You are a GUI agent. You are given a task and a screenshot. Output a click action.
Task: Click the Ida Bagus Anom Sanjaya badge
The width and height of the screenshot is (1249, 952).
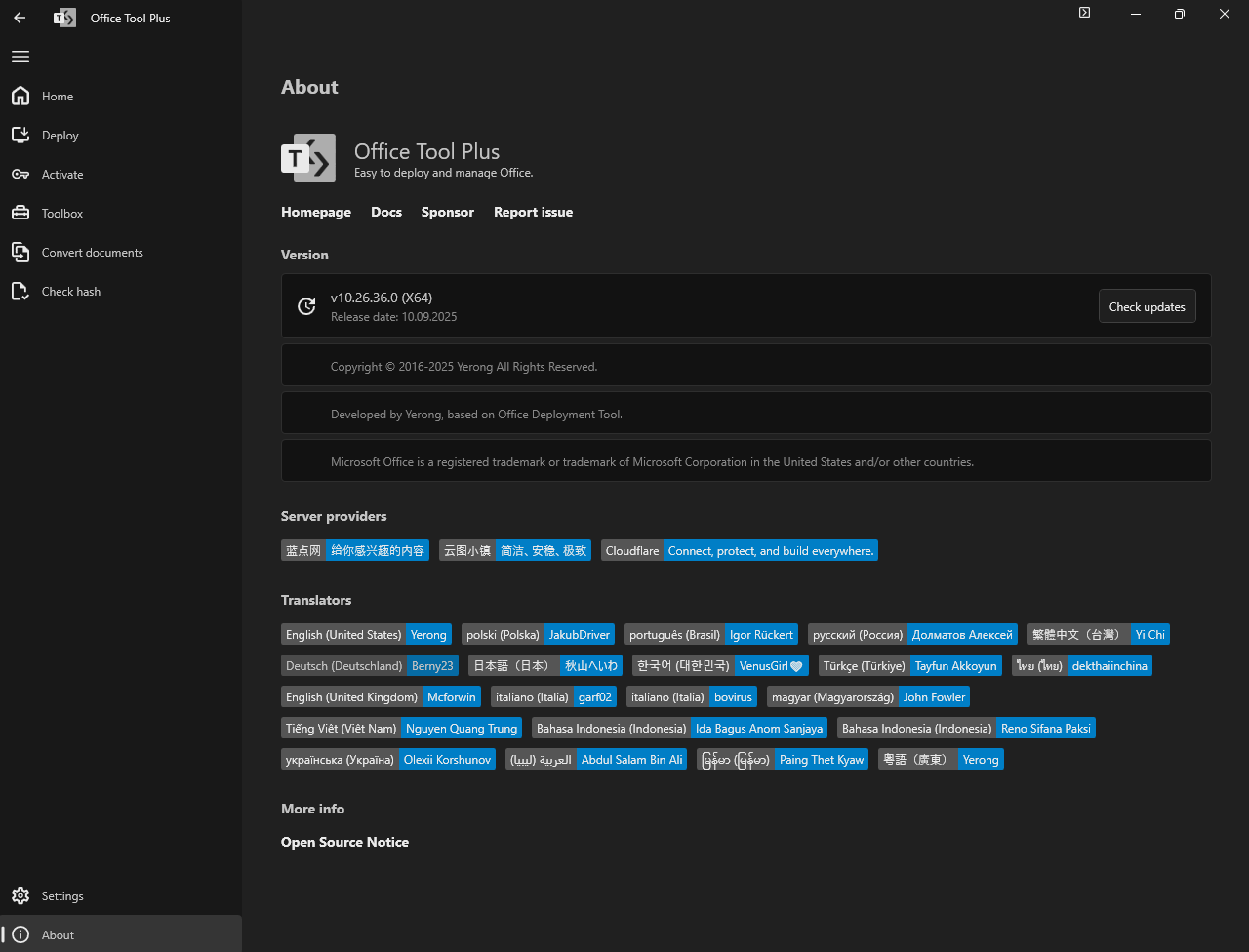679,729
